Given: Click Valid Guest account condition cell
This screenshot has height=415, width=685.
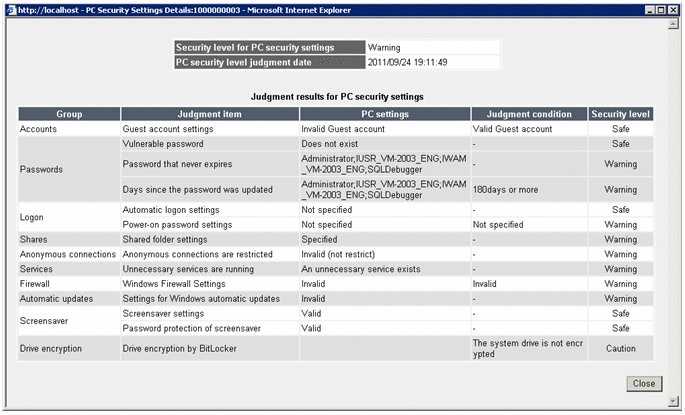Looking at the screenshot, I should click(x=529, y=129).
